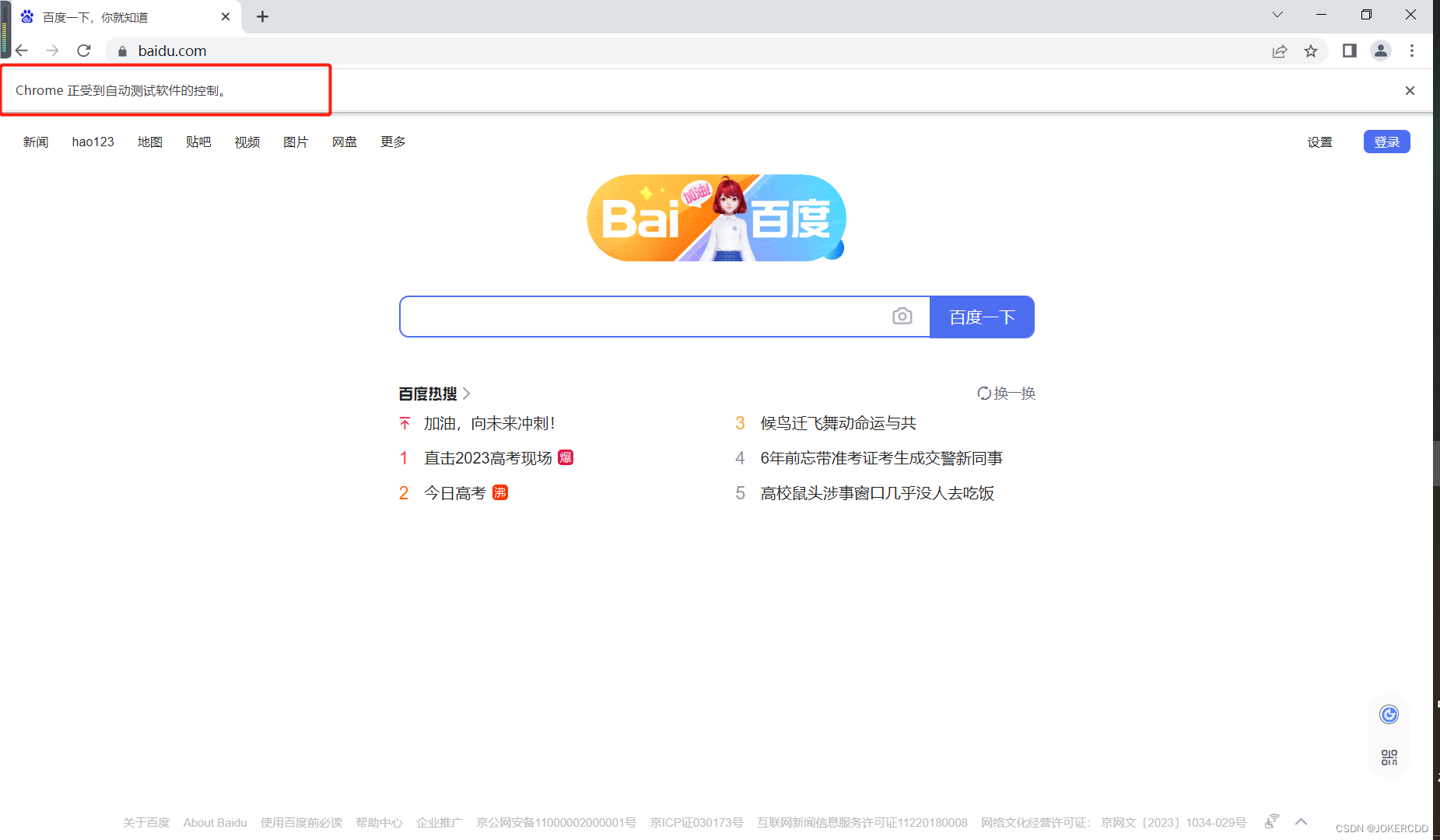Open hot search 今日高考
The image size is (1440, 840).
(455, 493)
